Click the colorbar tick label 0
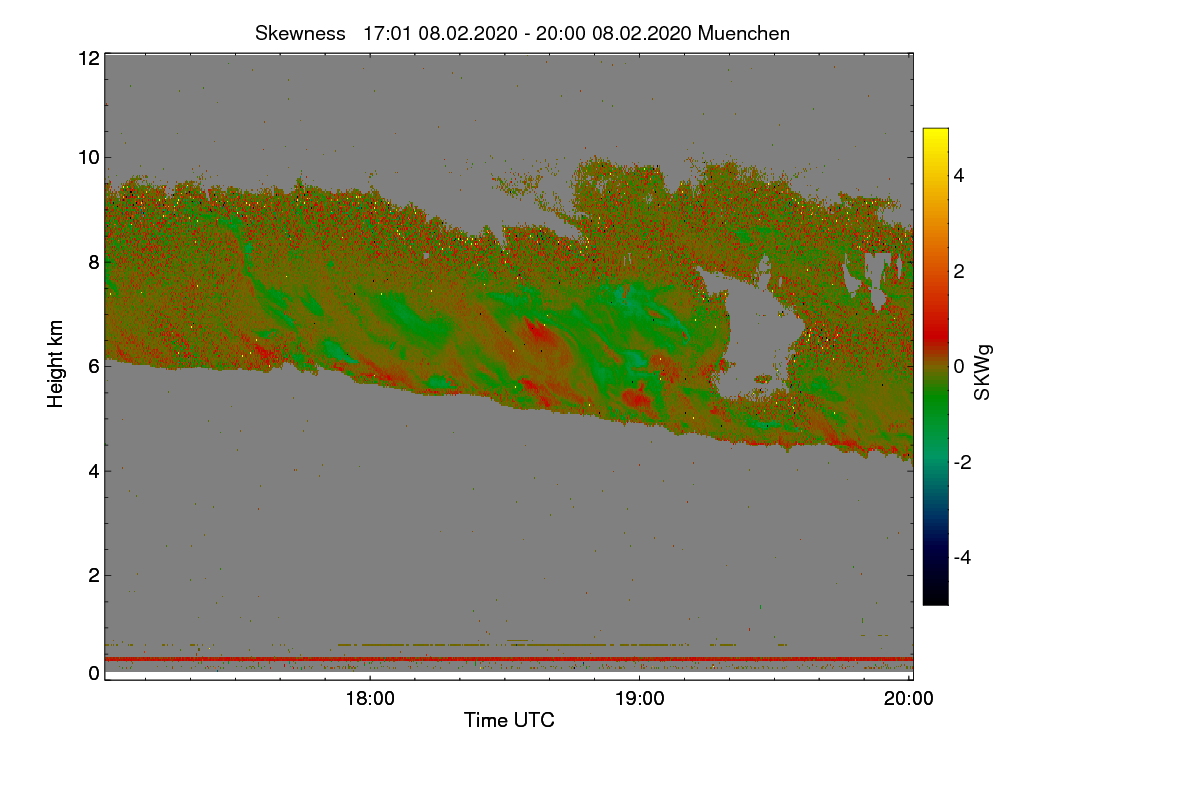Viewport: 1200px width, 800px height. [x=960, y=366]
